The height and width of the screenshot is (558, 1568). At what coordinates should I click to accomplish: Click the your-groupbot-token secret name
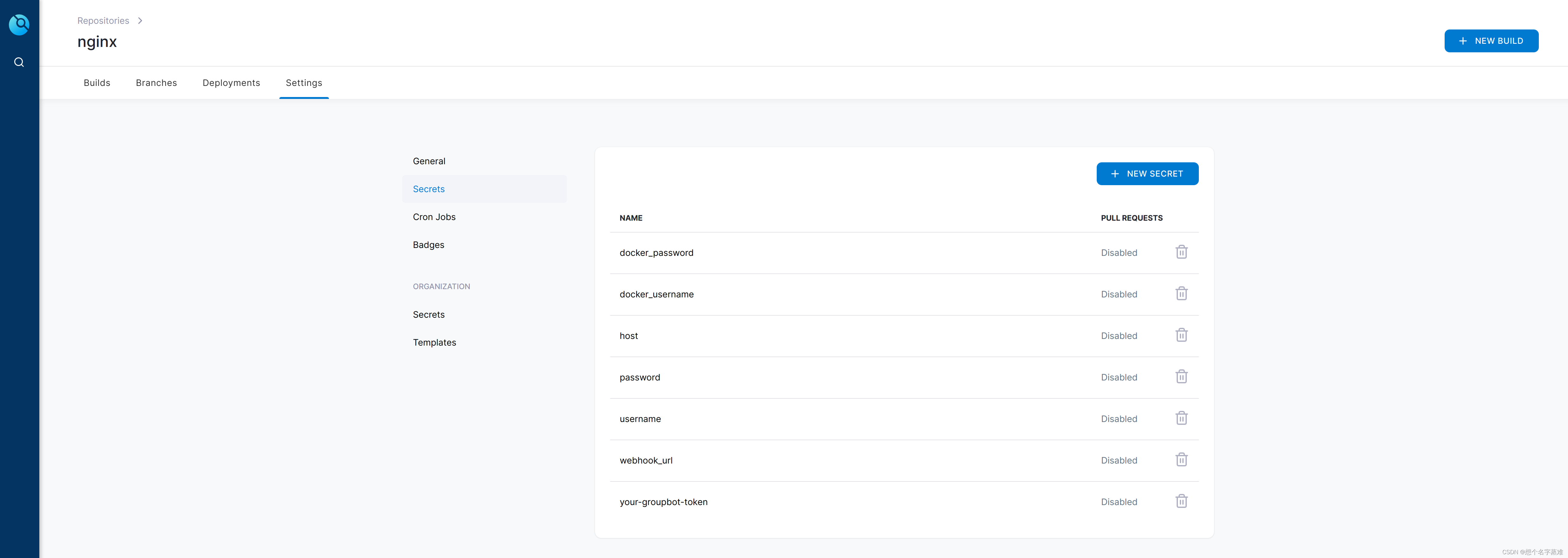[x=663, y=502]
